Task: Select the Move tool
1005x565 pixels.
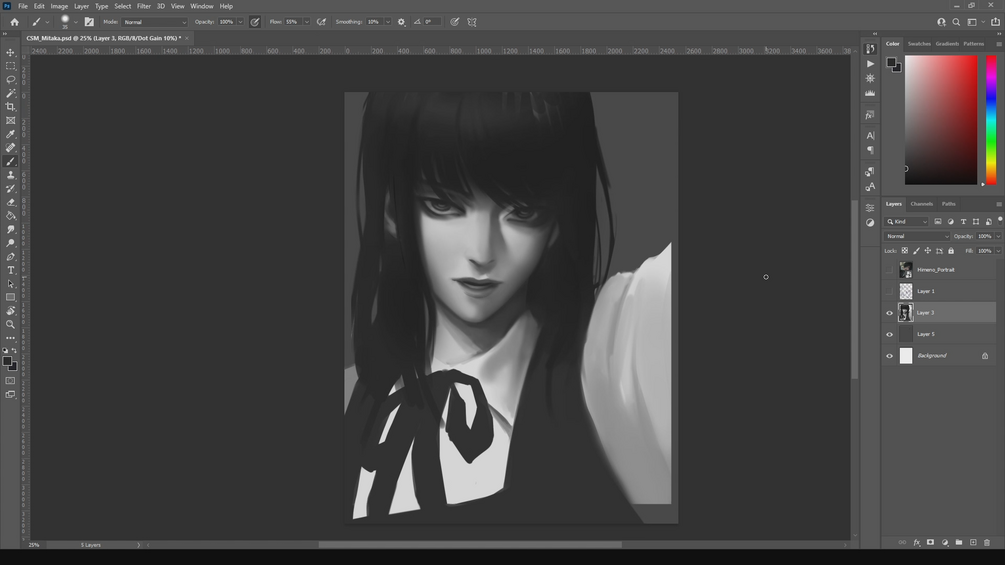Action: point(10,53)
